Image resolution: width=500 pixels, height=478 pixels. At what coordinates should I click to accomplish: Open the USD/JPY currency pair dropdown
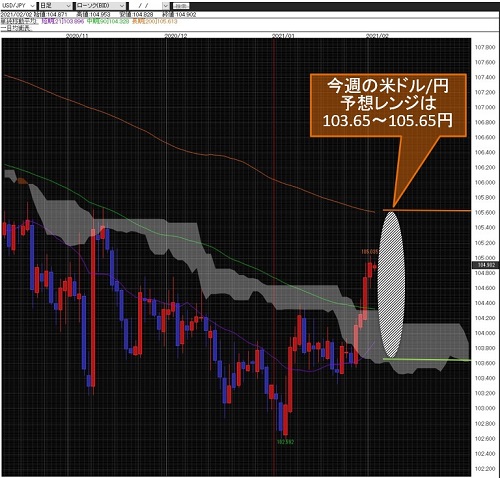(18, 6)
